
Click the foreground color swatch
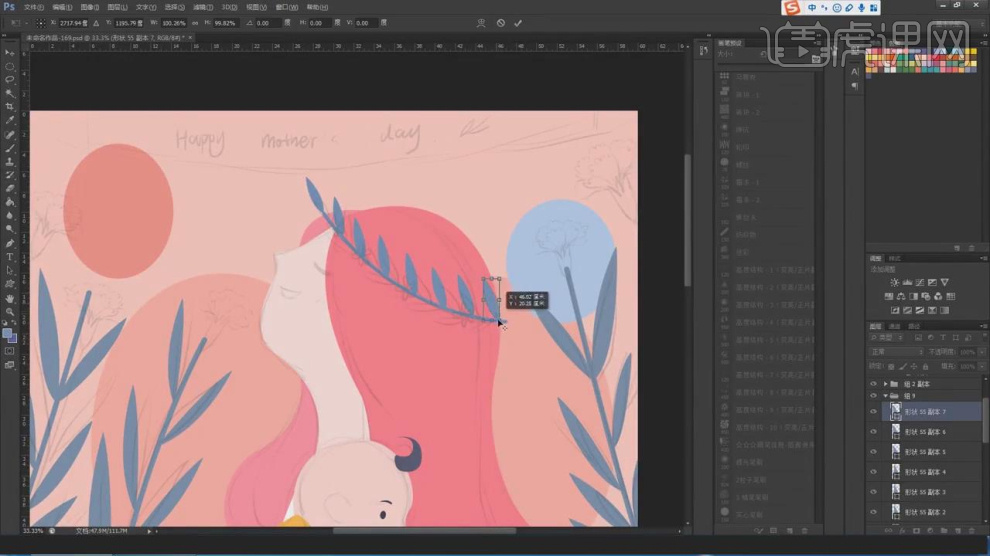(x=8, y=333)
